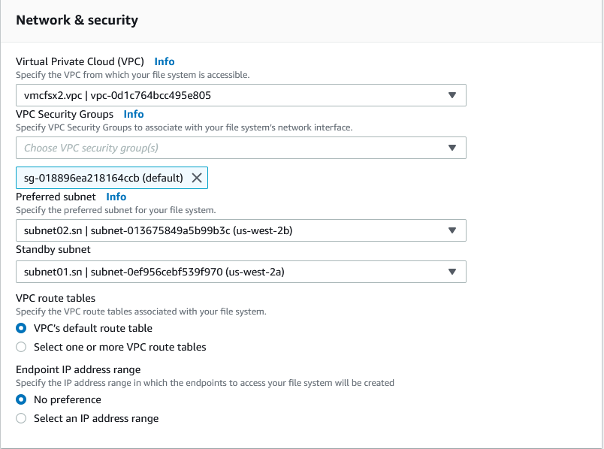604x449 pixels.
Task: Open the Preferred subnet dropdown
Action: (x=452, y=231)
